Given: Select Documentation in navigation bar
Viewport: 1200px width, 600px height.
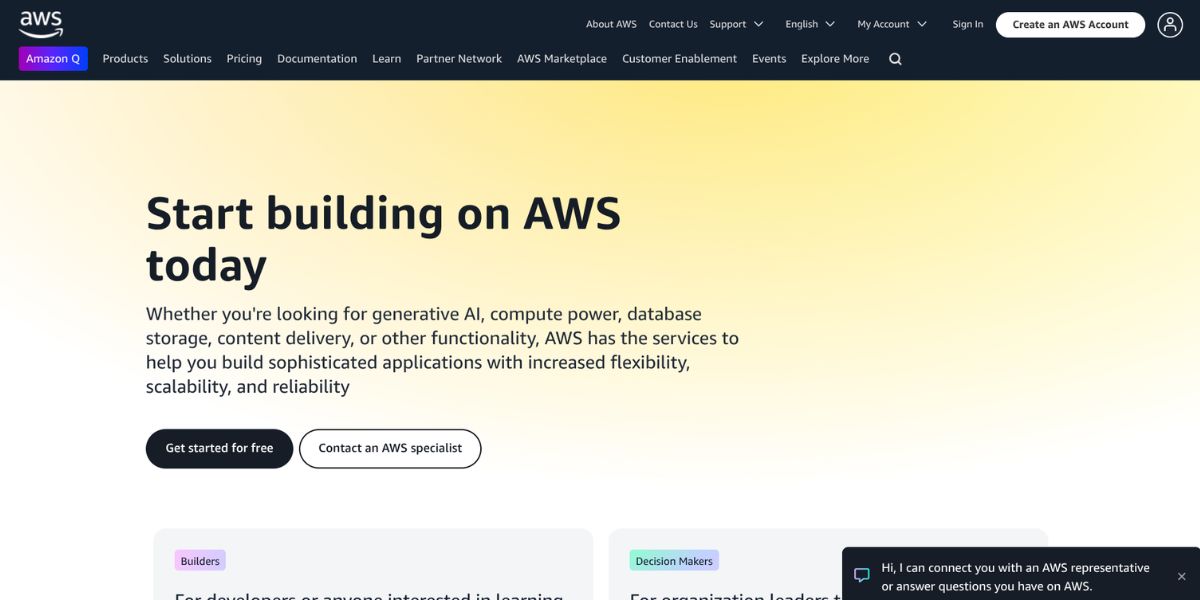Looking at the screenshot, I should click(x=317, y=59).
